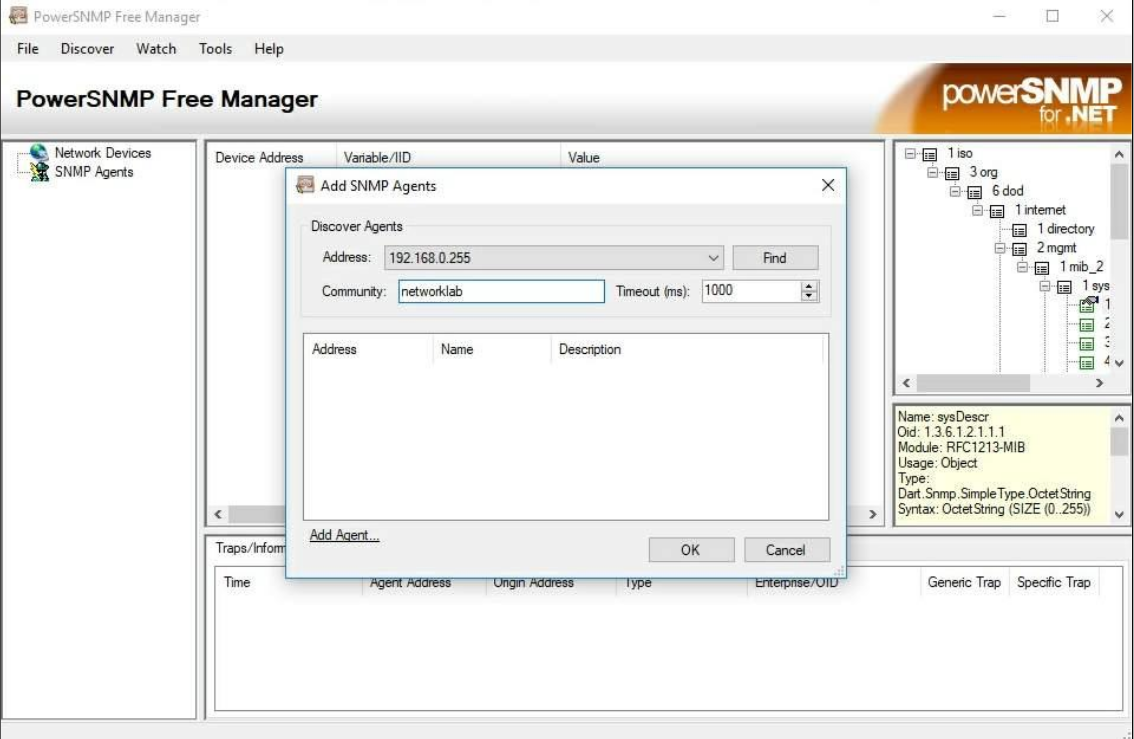Select the 2 mgmt tree item label
Viewport: 1134px width, 739px height.
(x=1056, y=248)
